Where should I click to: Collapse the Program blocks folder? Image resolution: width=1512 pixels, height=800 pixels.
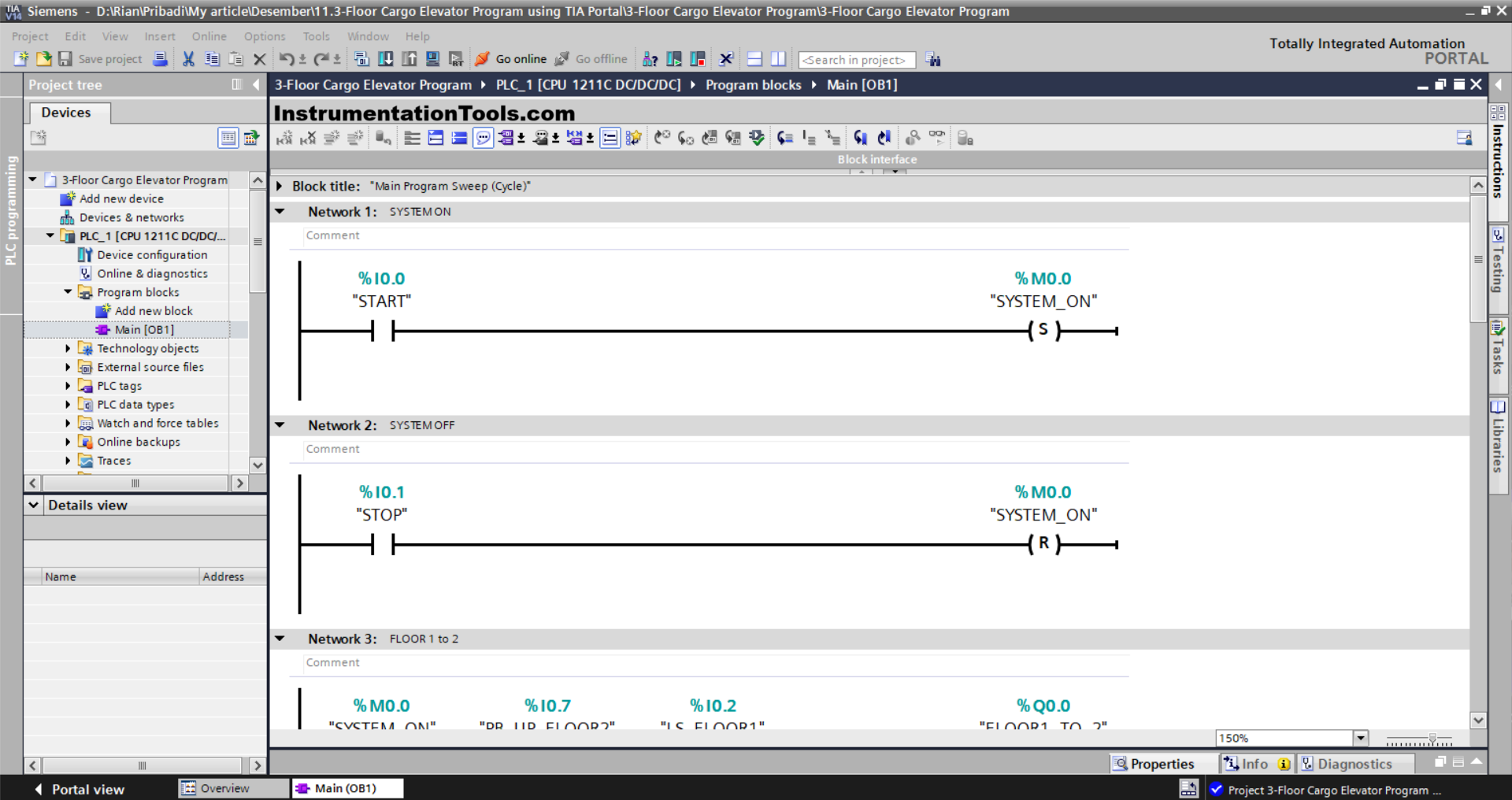point(68,292)
